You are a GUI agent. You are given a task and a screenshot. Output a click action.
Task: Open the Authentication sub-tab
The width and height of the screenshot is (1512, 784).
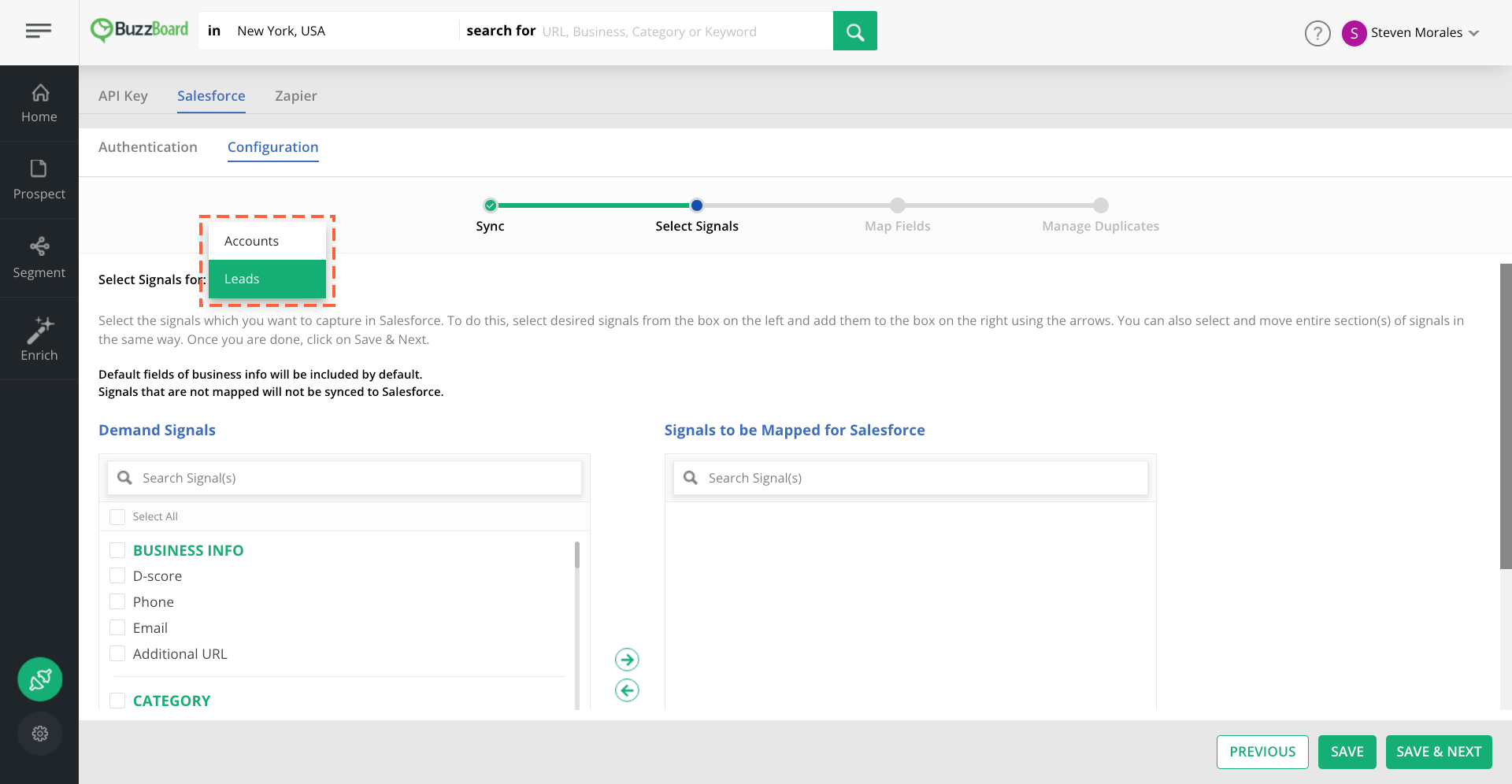(x=148, y=147)
